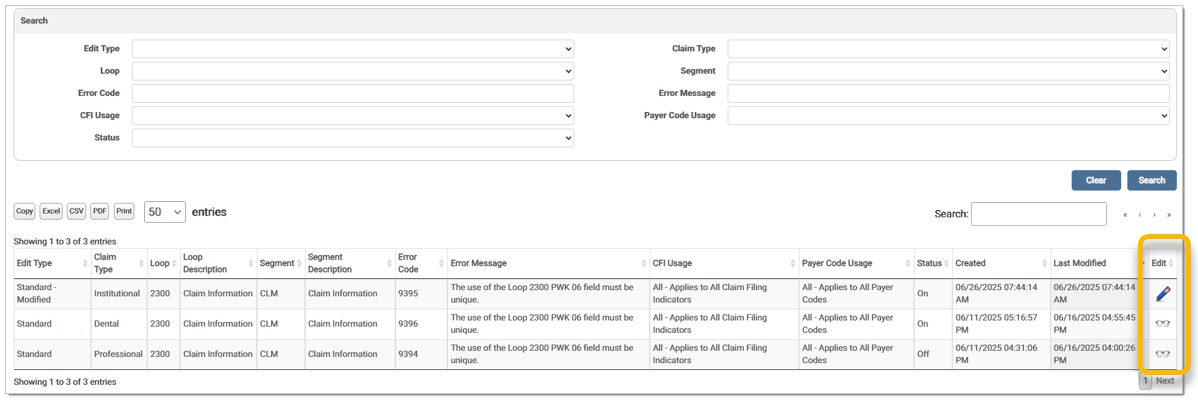Change the entries per page dropdown

click(x=165, y=212)
